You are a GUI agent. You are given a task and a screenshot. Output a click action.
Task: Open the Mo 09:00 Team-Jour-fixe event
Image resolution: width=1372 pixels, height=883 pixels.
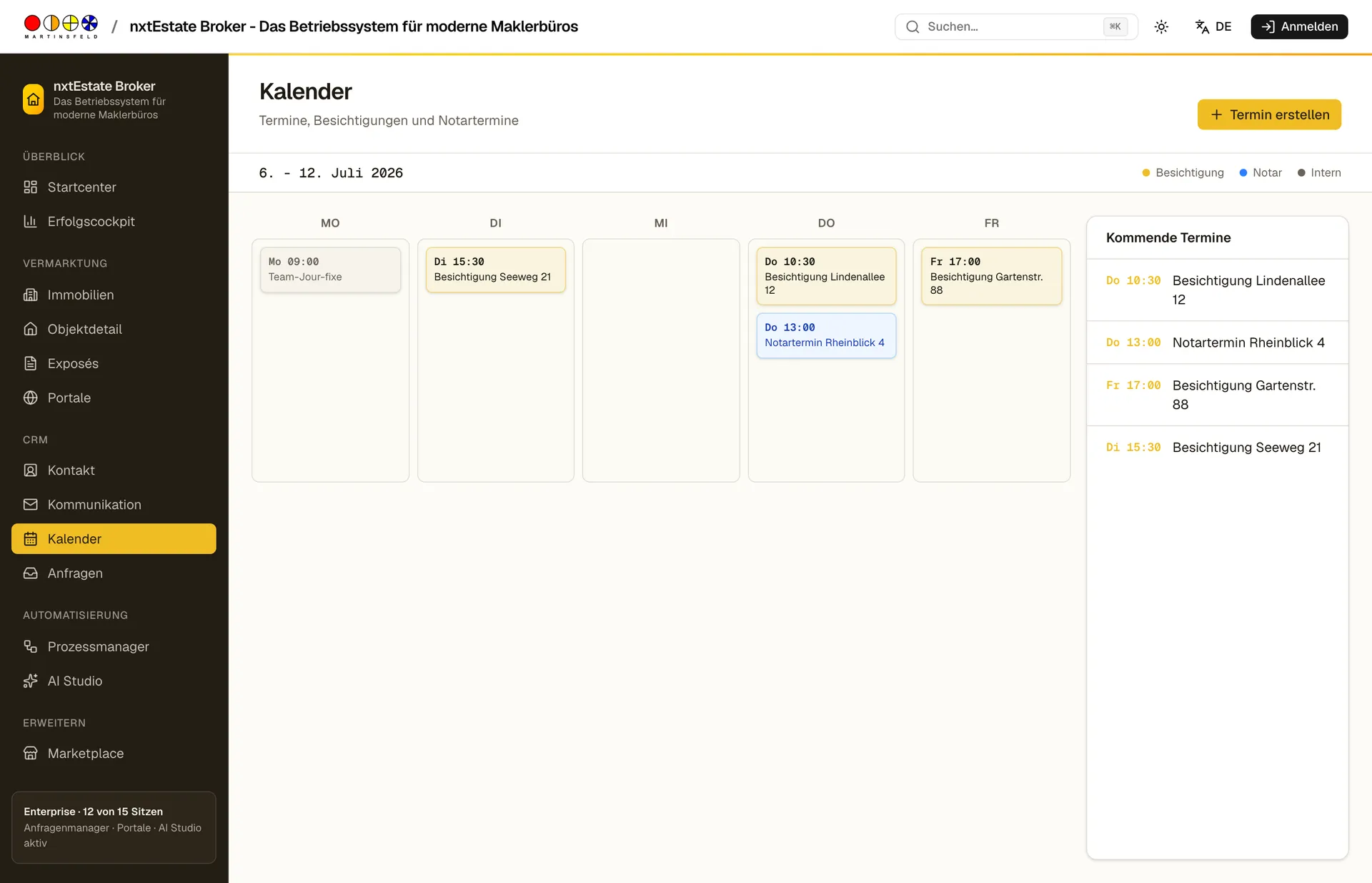pos(330,270)
